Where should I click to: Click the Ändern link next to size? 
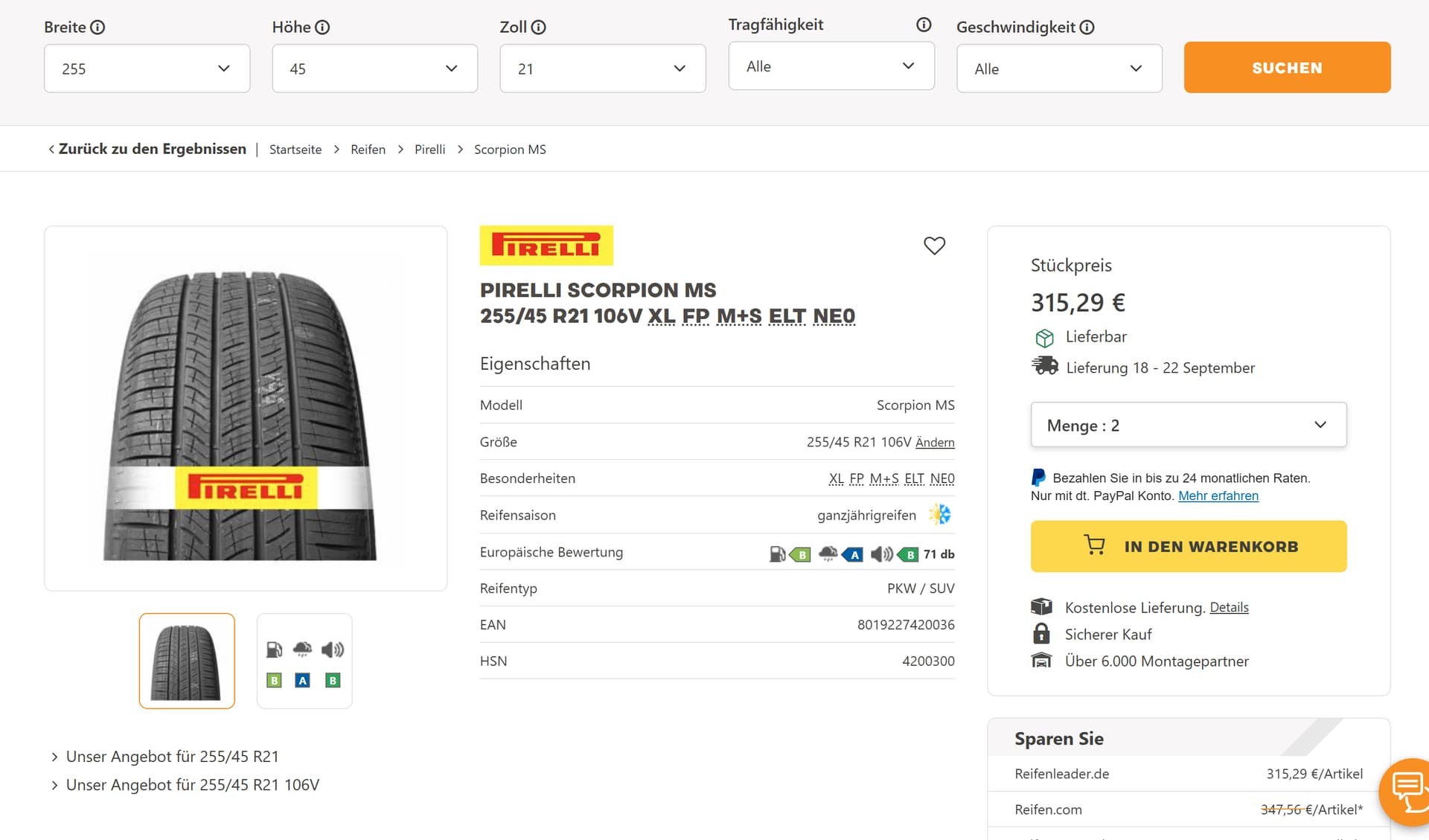coord(935,442)
